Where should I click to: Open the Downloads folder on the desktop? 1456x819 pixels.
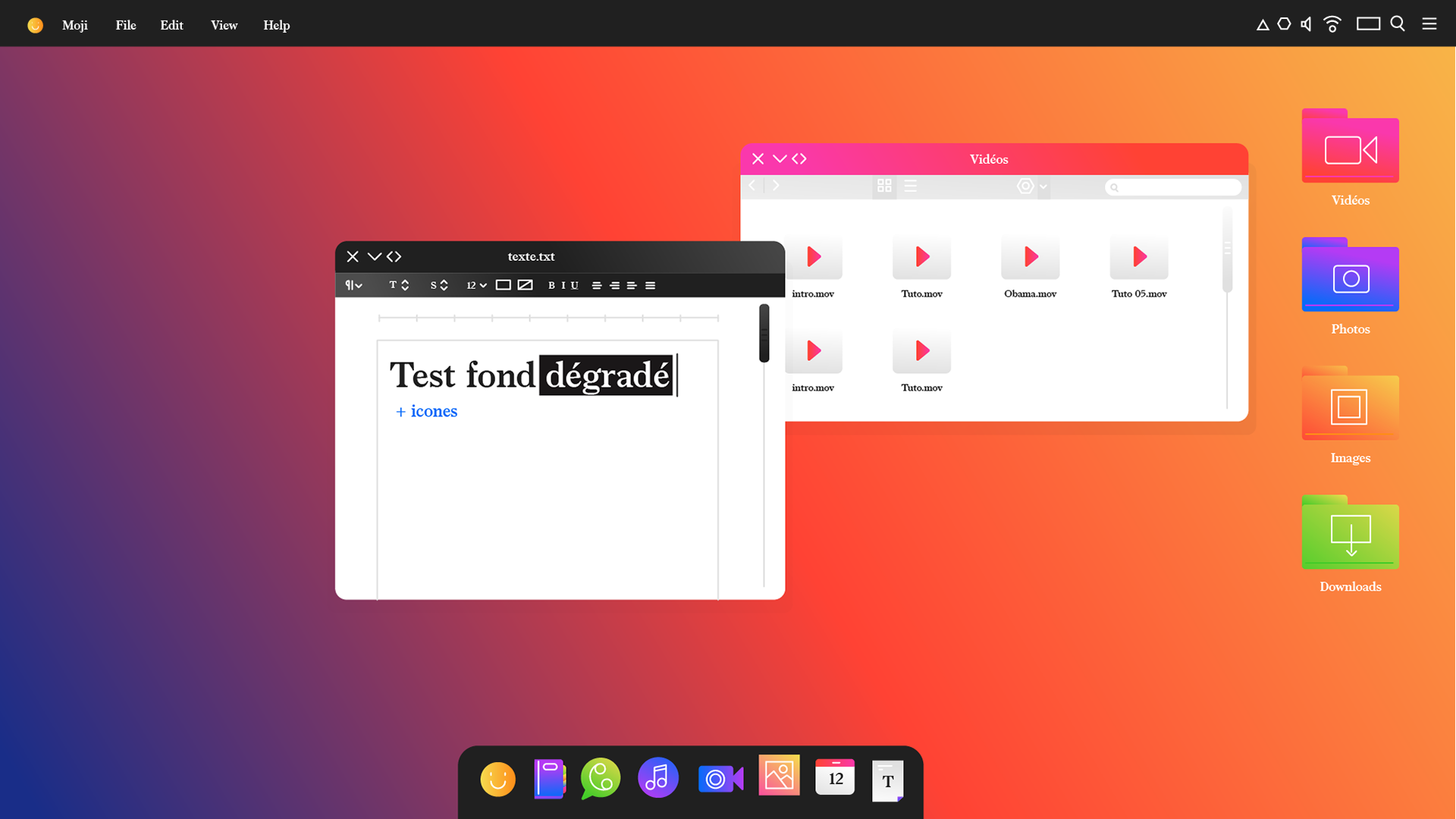pos(1350,533)
